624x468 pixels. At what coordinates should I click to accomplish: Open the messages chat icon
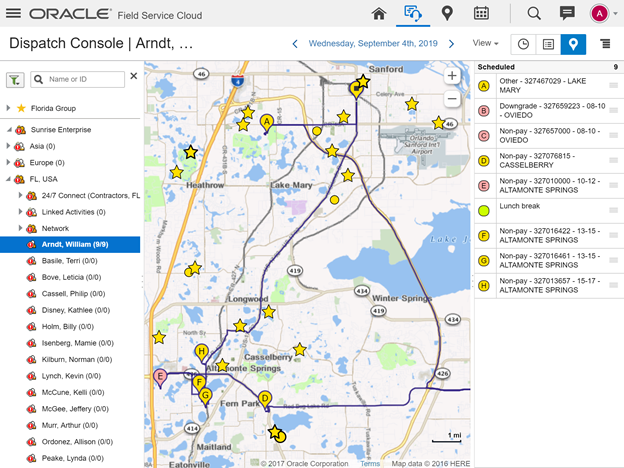coord(567,14)
